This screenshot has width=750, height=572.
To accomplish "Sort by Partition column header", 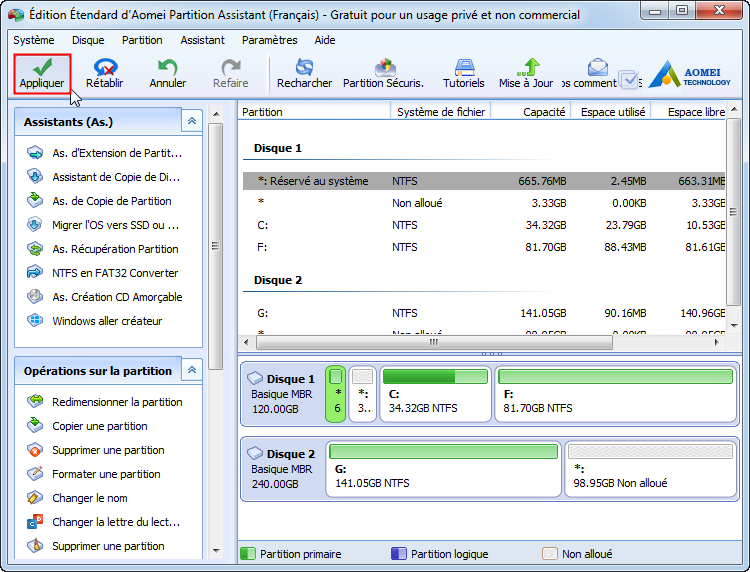I will [x=314, y=112].
